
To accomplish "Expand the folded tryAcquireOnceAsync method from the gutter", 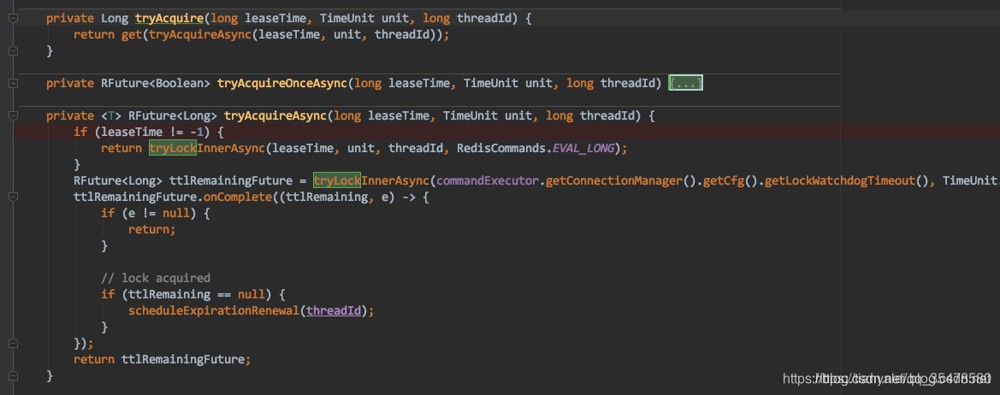I will (13, 84).
